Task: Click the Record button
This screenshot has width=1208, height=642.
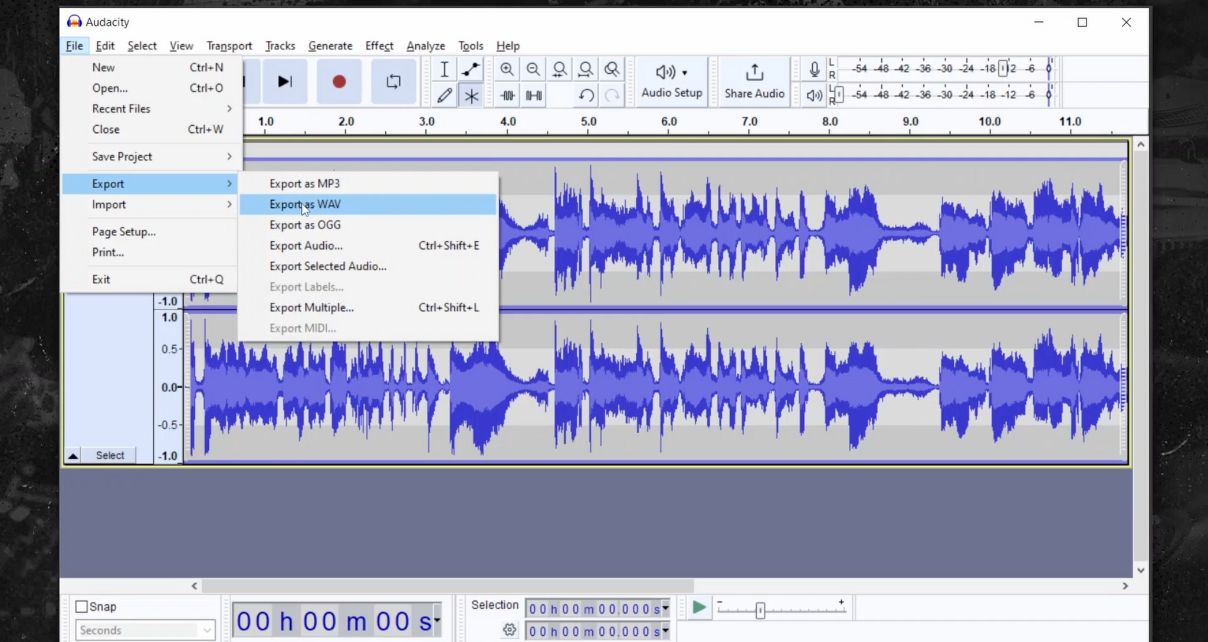Action: pos(339,82)
